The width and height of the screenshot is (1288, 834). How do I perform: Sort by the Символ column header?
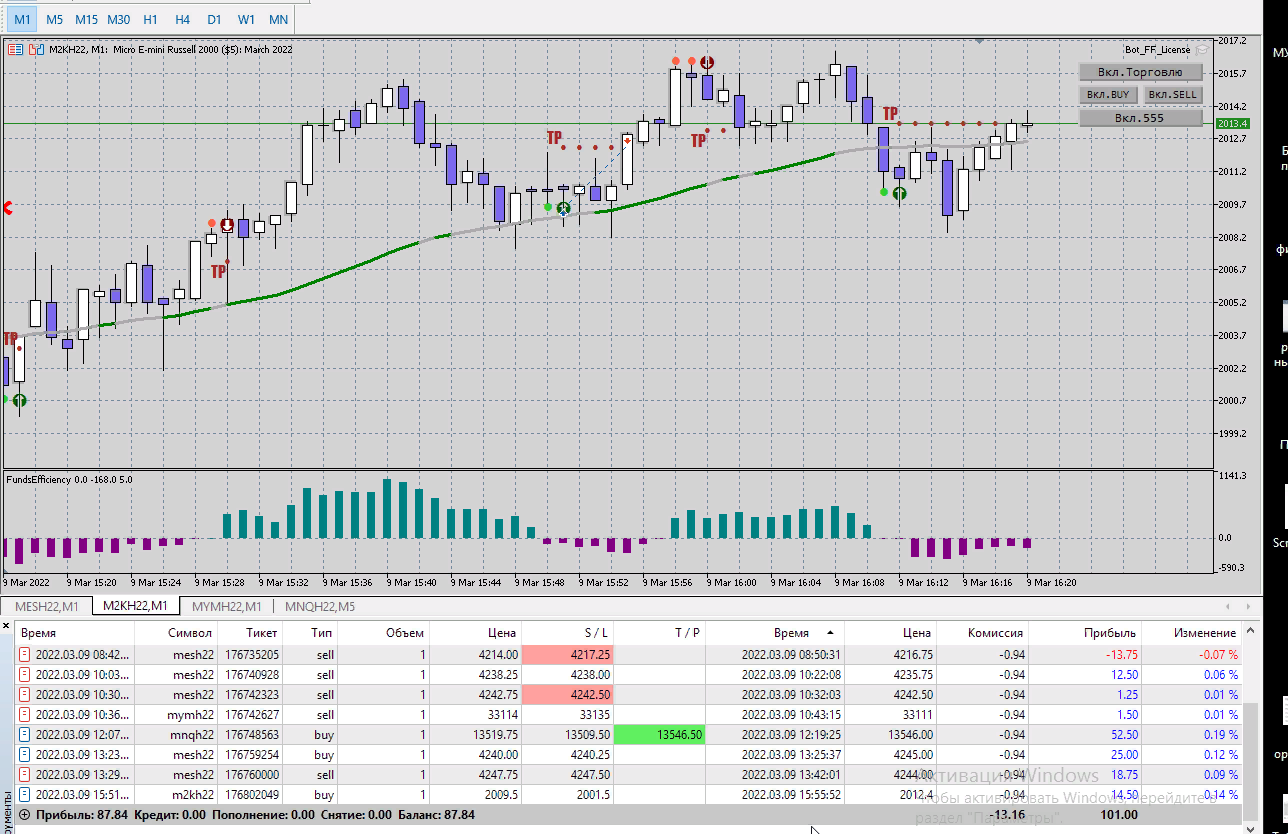(176, 633)
